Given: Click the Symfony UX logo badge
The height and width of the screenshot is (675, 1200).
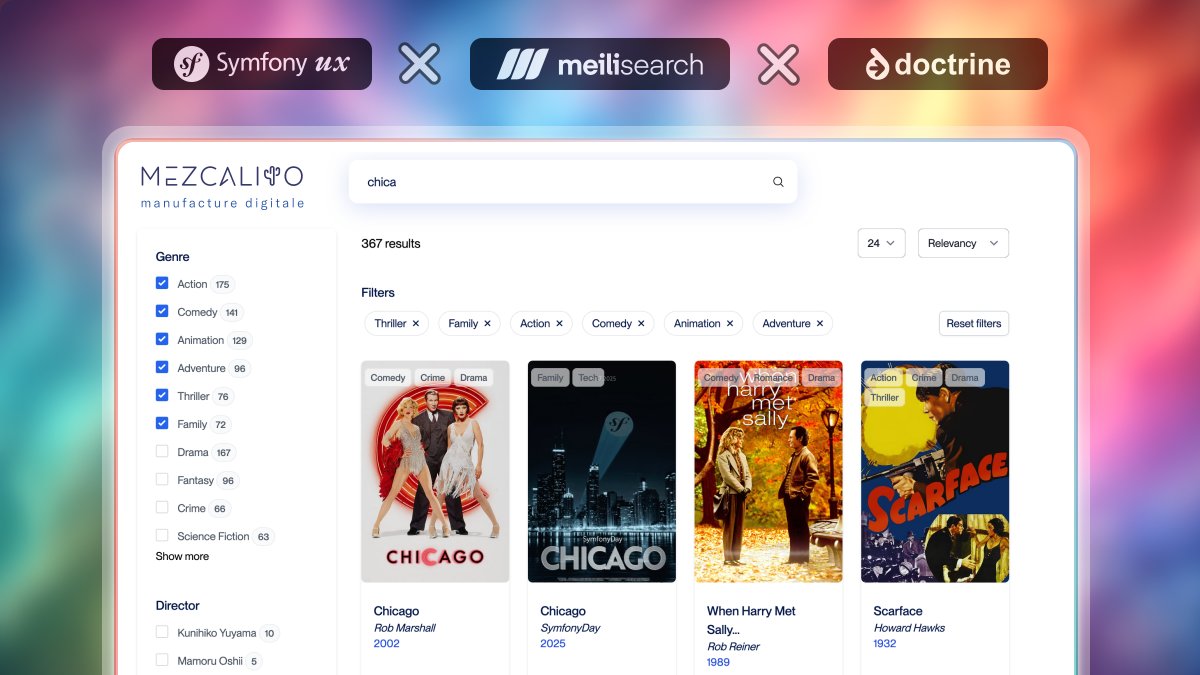Looking at the screenshot, I should [262, 64].
